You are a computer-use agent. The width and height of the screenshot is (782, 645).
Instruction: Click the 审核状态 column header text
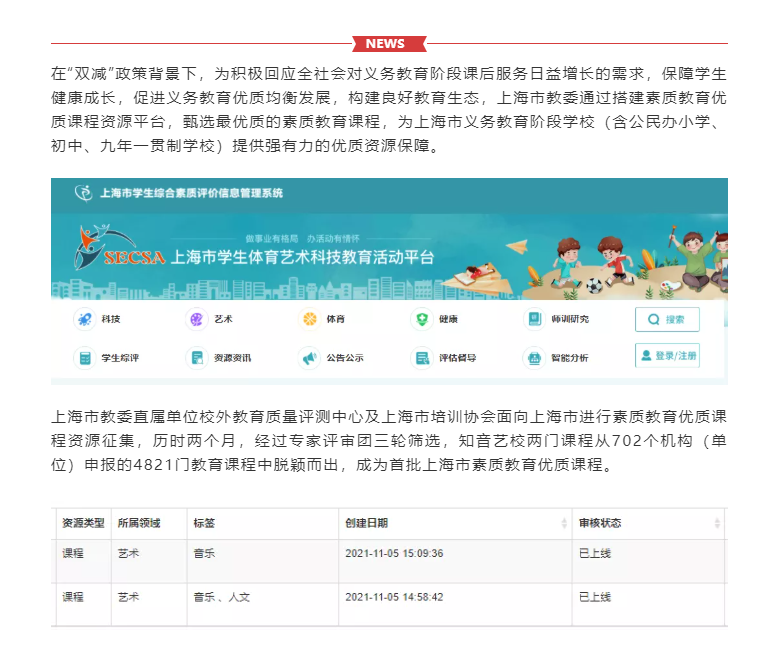point(600,523)
